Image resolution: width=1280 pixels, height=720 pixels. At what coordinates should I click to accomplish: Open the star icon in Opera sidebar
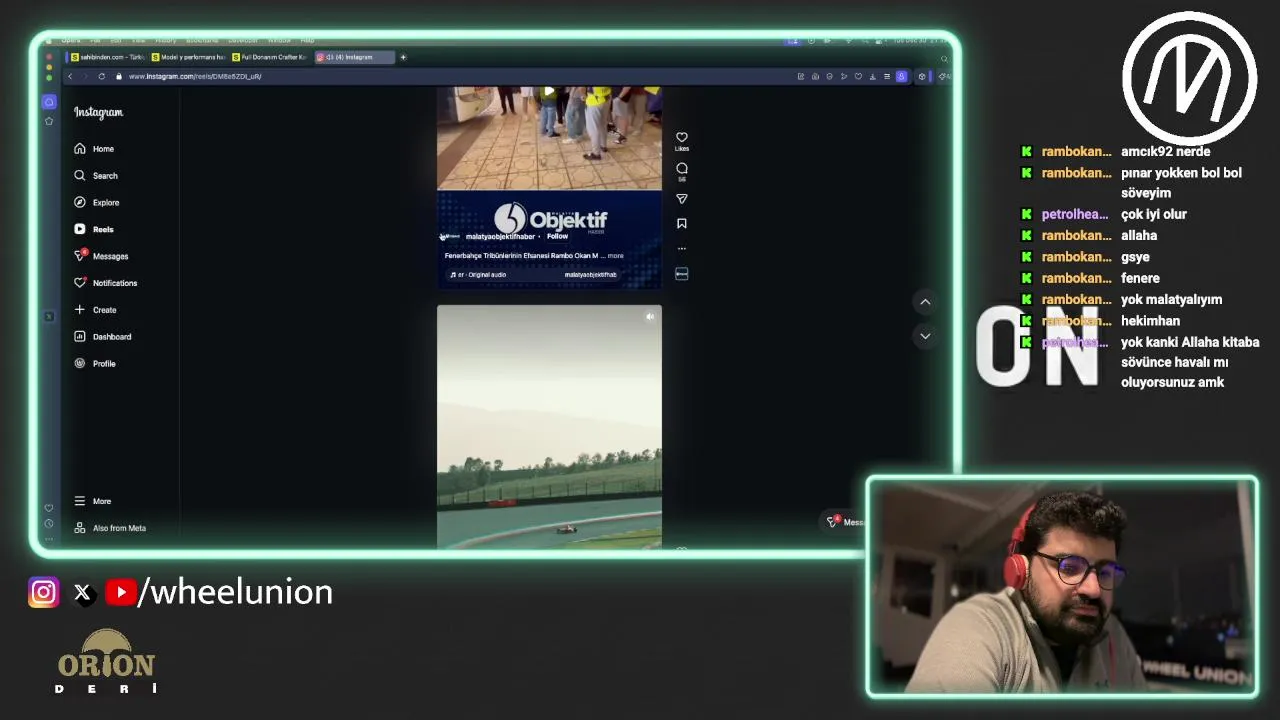pos(49,121)
